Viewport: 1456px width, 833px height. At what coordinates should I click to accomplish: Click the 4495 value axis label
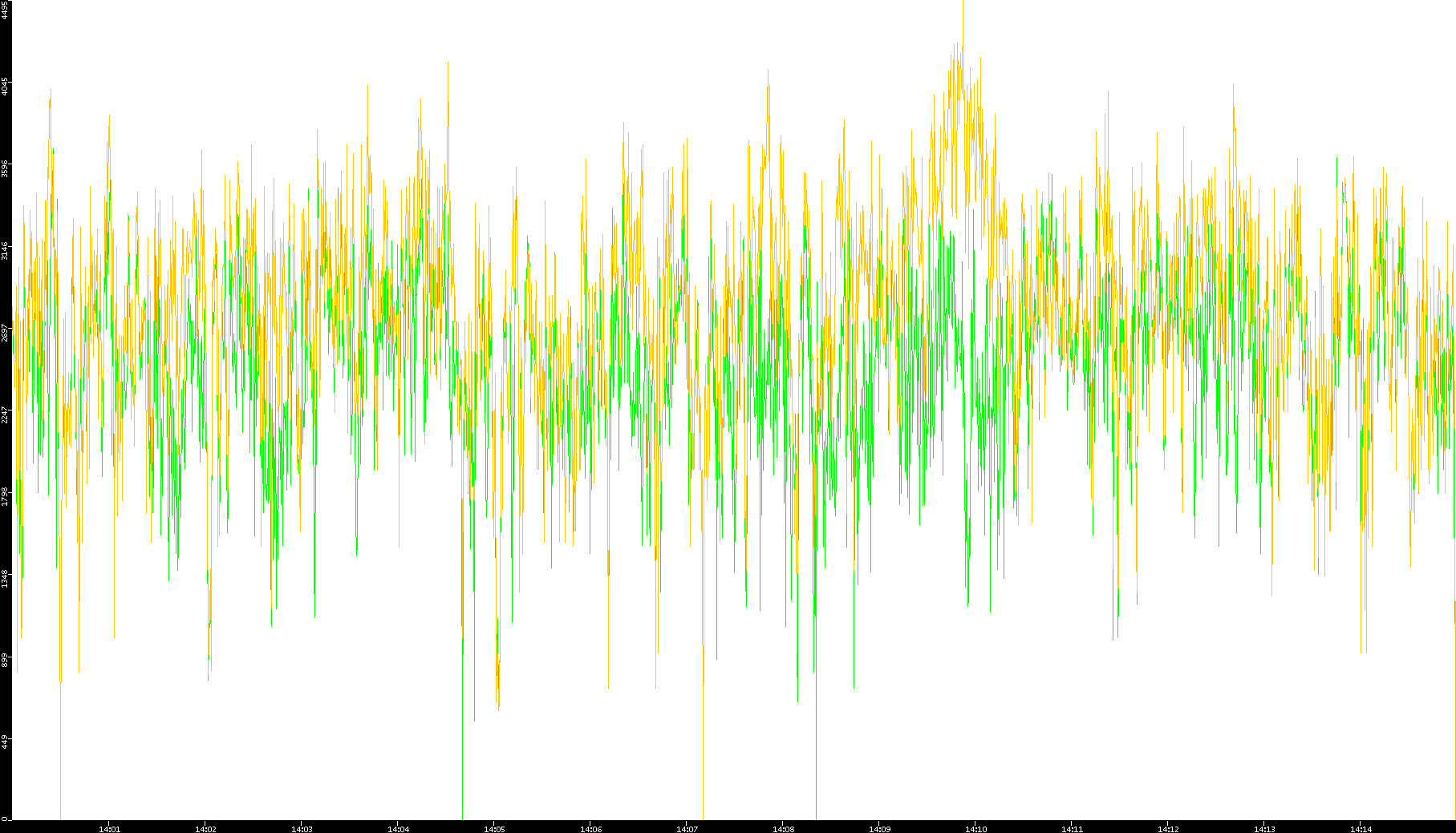coord(5,10)
